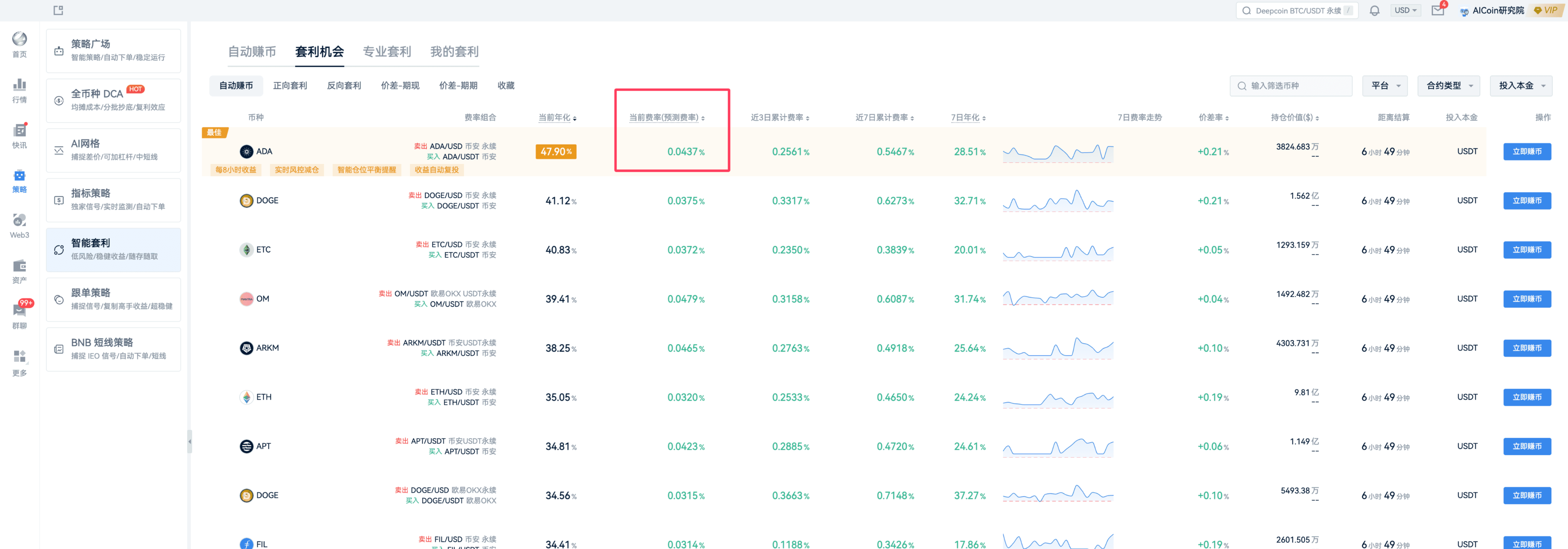Select the 价差-期现 sub-tab
This screenshot has width=1568, height=549.
coord(400,86)
